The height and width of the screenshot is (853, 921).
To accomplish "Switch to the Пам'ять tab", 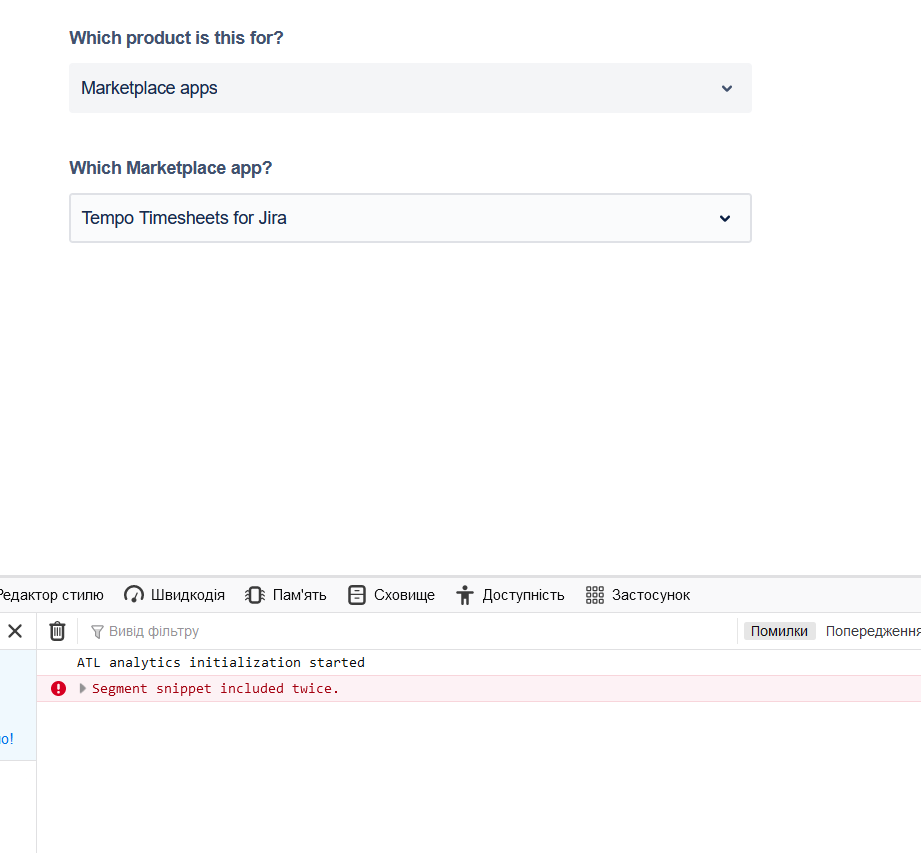I will point(285,595).
